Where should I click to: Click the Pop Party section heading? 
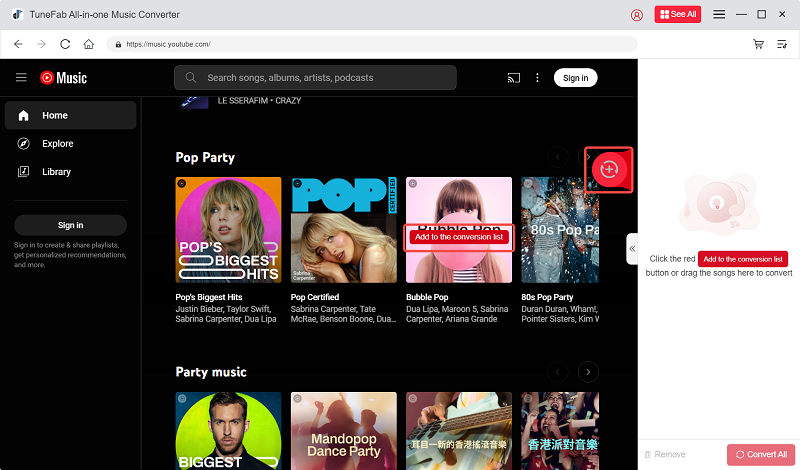click(x=205, y=157)
